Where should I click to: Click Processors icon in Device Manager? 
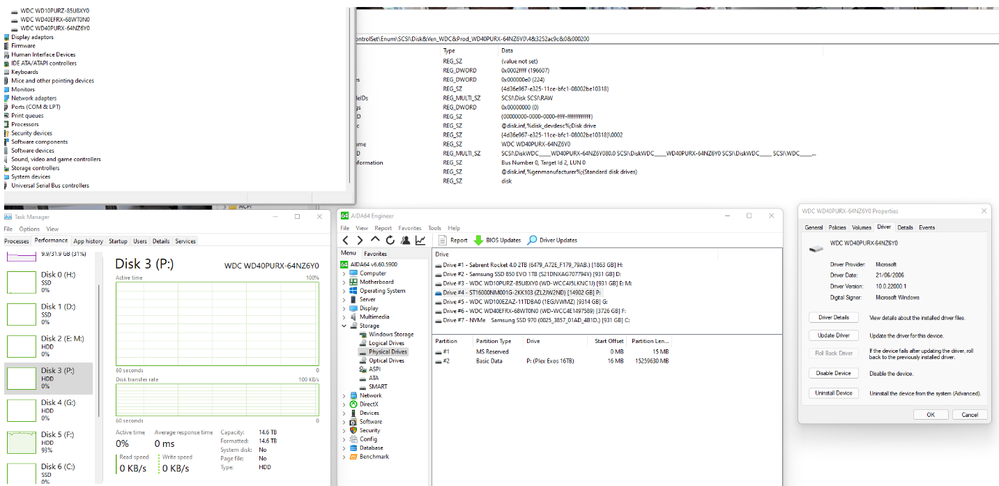(7, 124)
